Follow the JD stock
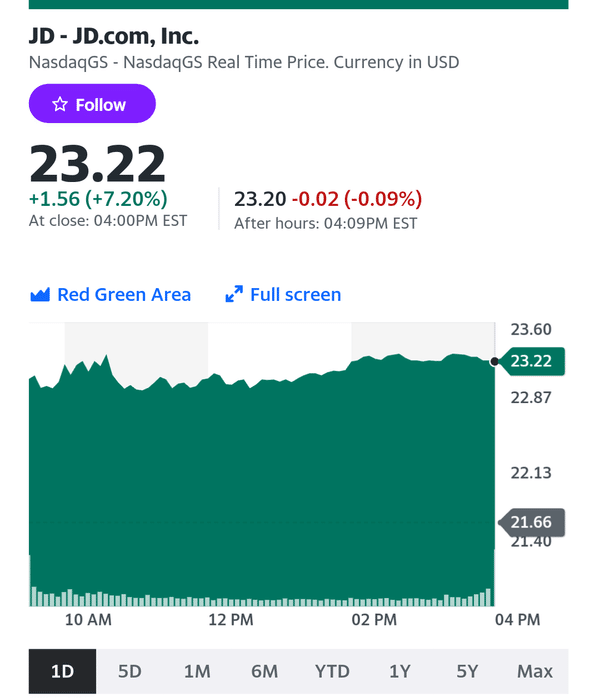 pyautogui.click(x=92, y=103)
